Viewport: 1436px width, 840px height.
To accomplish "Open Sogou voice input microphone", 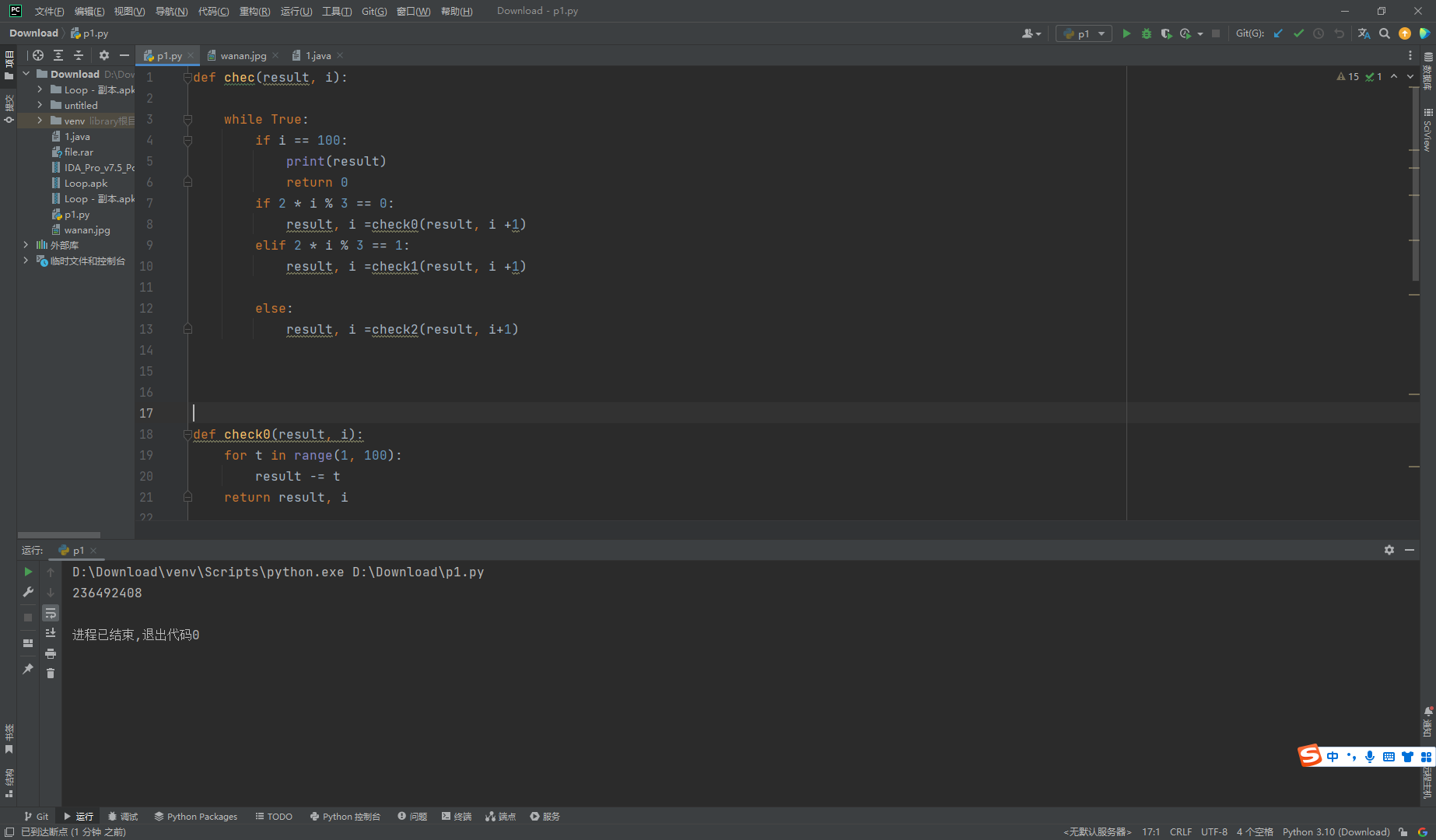I will tap(1370, 757).
